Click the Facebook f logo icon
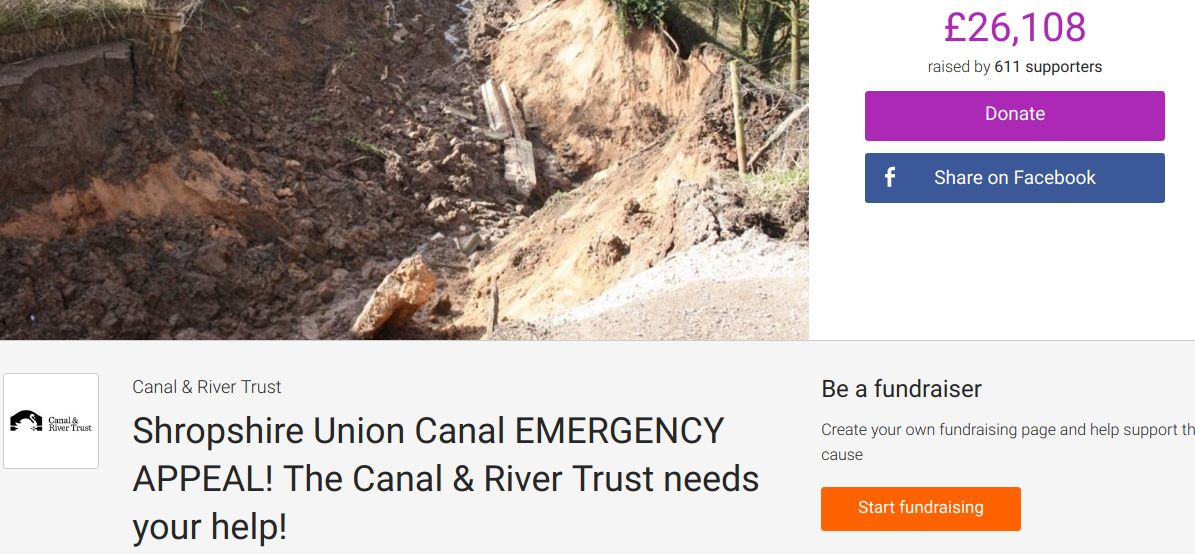 click(889, 178)
